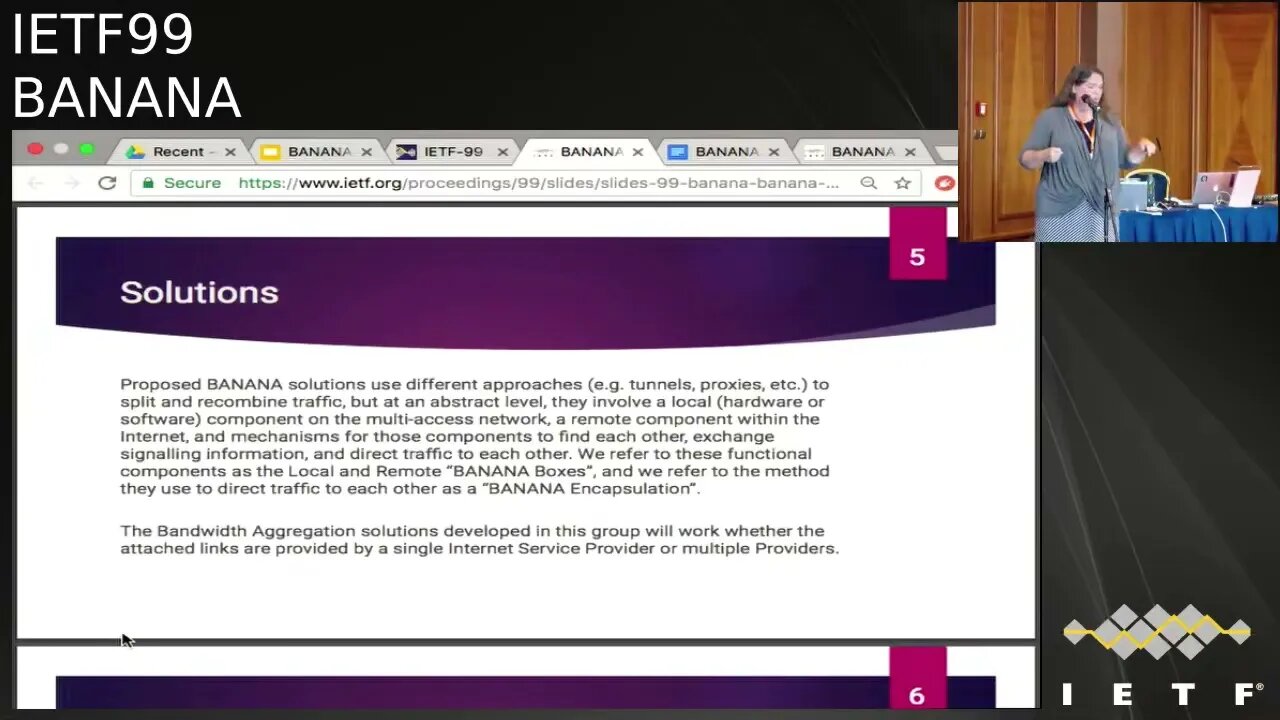The height and width of the screenshot is (720, 1280).
Task: Click the blue favicon on the BANANA tab
Action: [x=677, y=152]
